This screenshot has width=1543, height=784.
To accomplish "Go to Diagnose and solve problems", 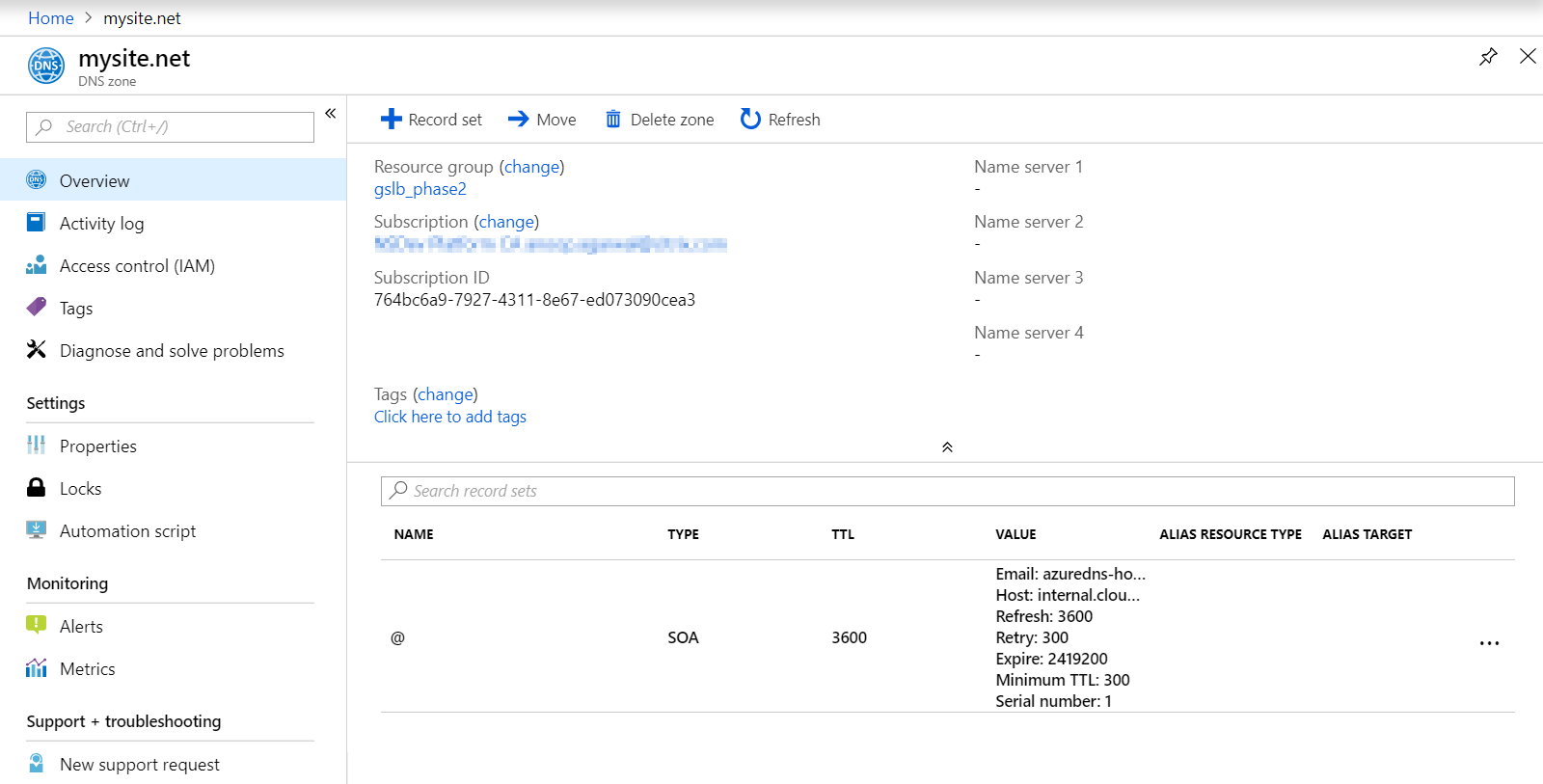I will [x=172, y=351].
